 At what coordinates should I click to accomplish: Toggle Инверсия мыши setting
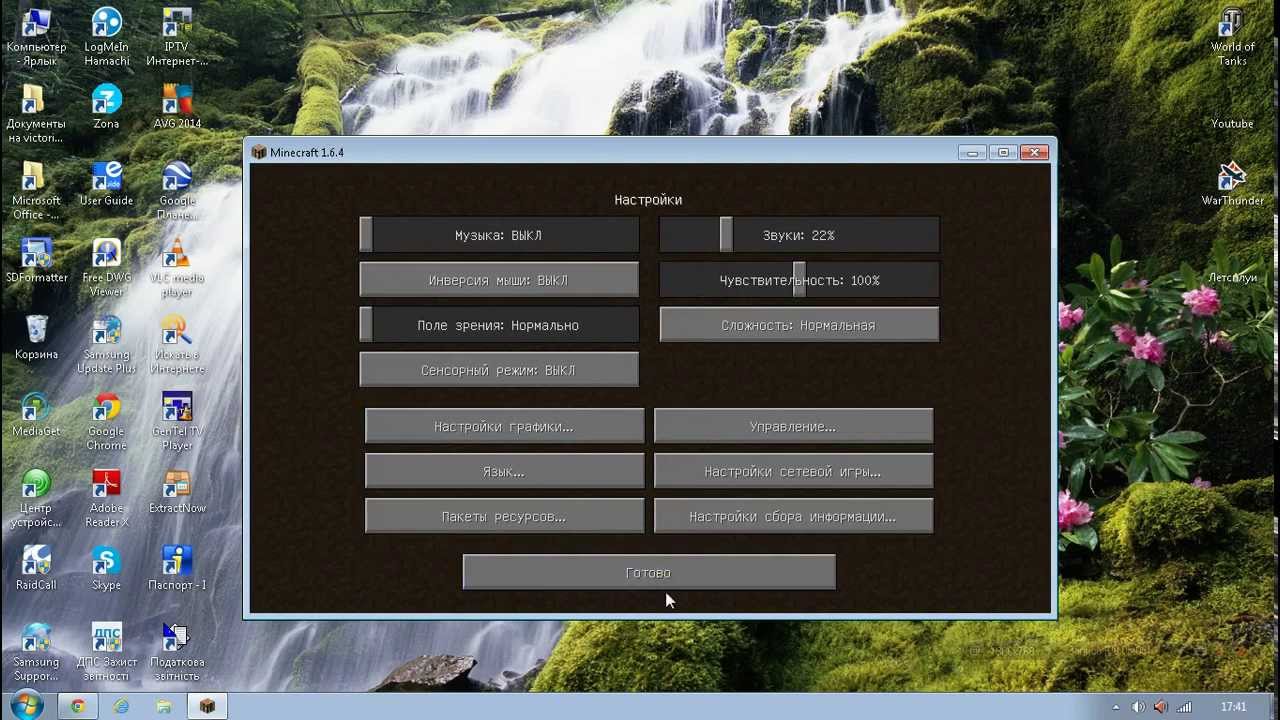click(x=499, y=280)
